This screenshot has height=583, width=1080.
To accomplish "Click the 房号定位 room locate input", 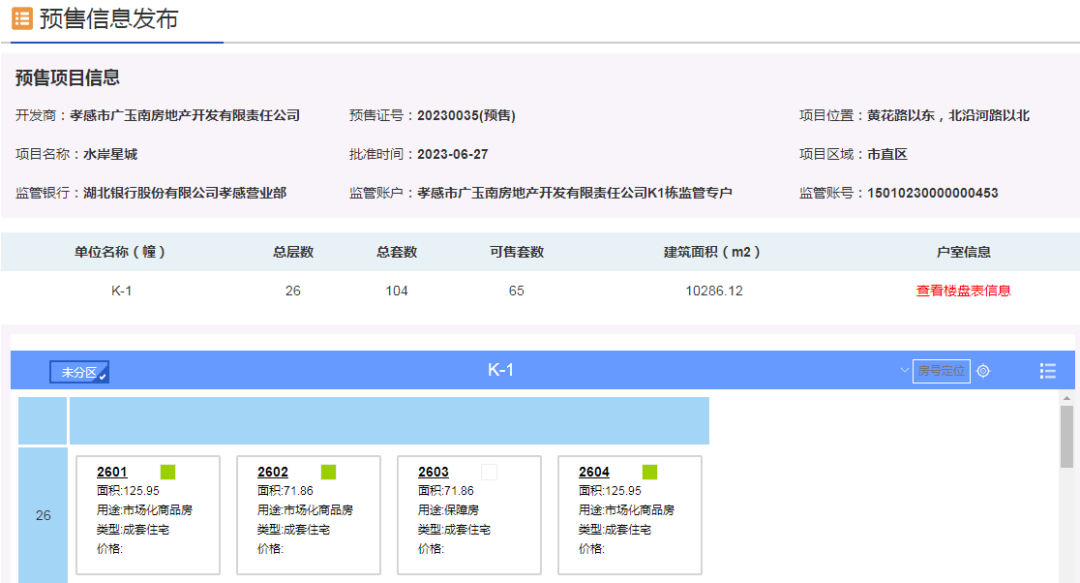I will 941,371.
